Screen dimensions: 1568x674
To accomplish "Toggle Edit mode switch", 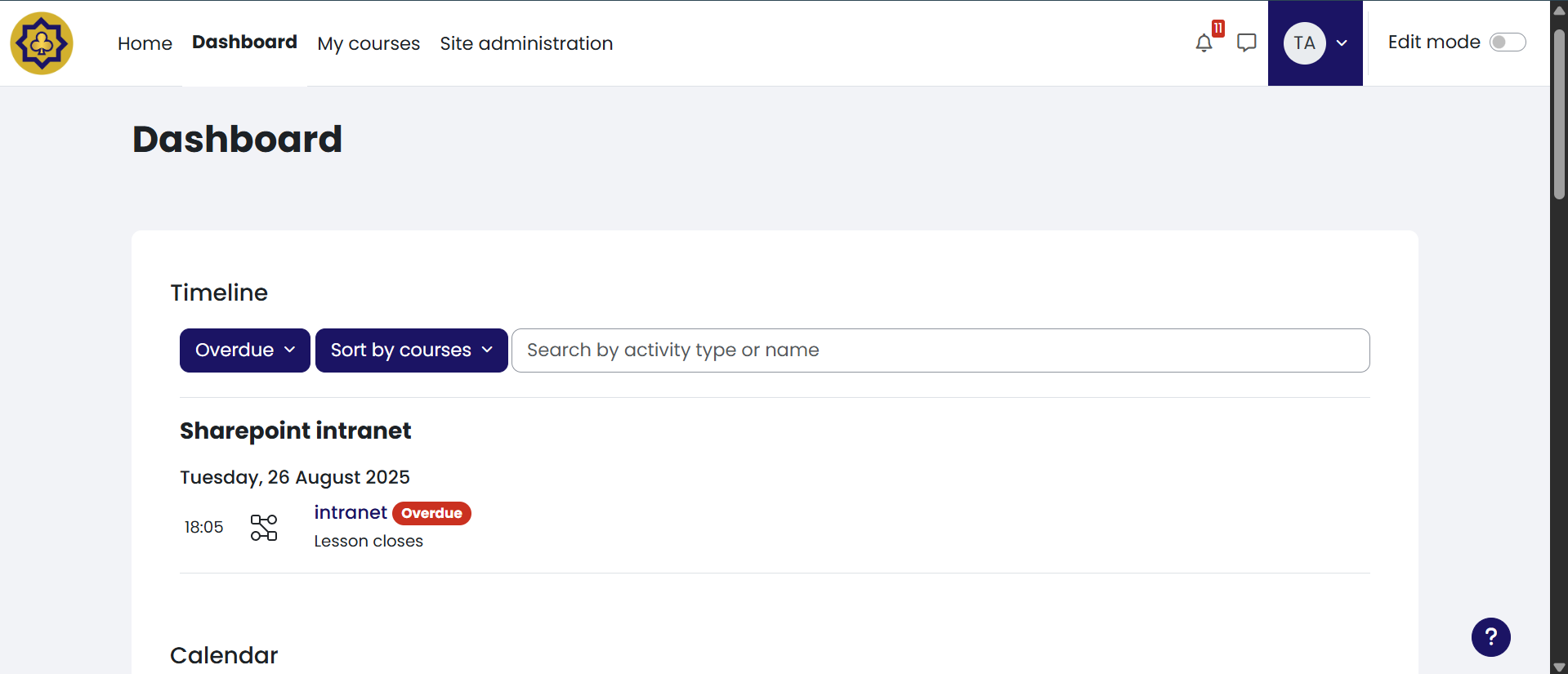I will [1508, 42].
